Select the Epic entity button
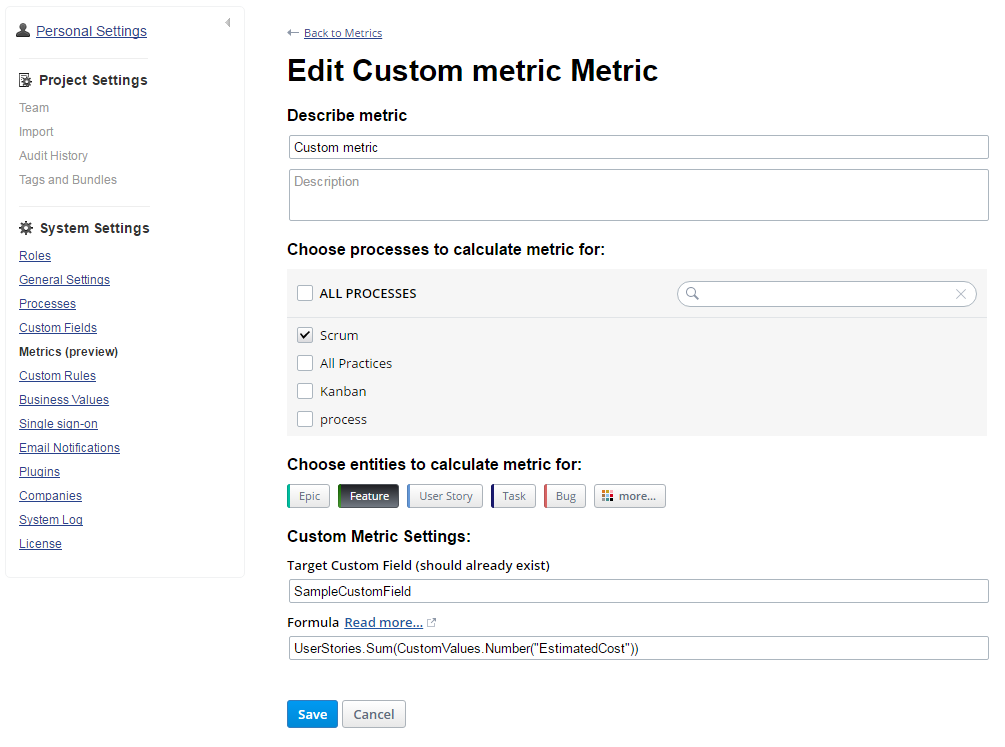 click(308, 495)
